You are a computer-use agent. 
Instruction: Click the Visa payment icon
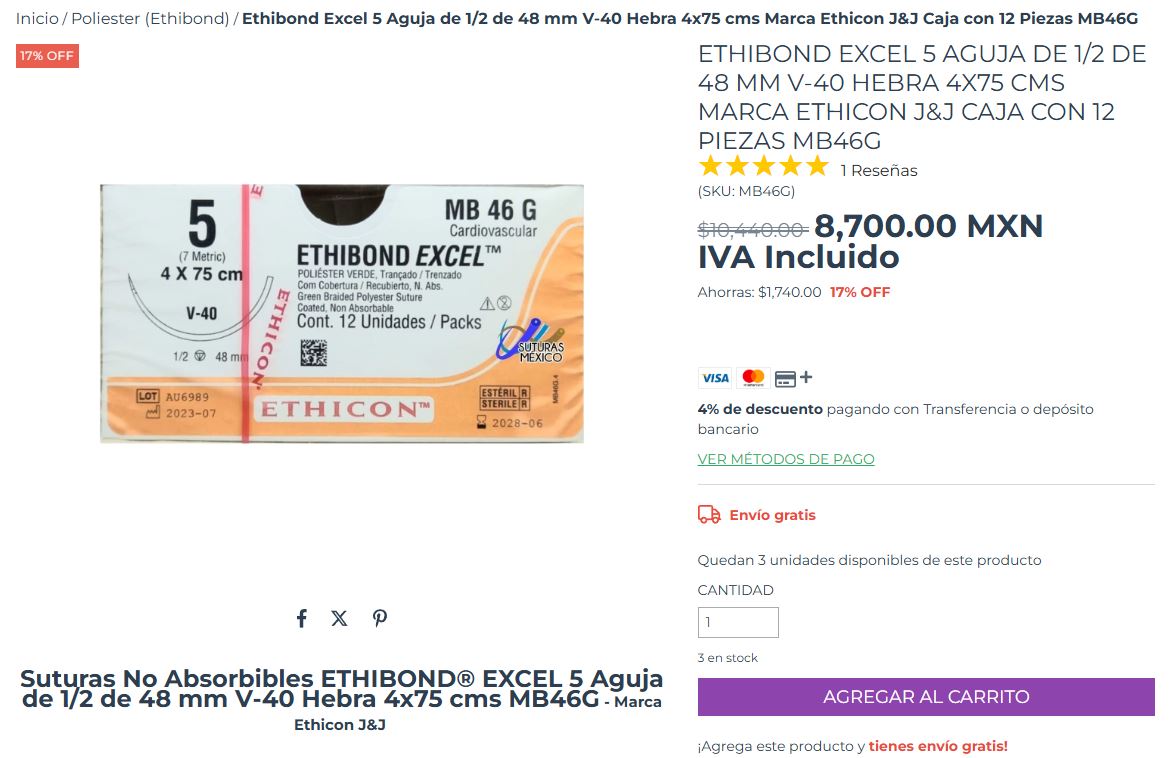(715, 378)
